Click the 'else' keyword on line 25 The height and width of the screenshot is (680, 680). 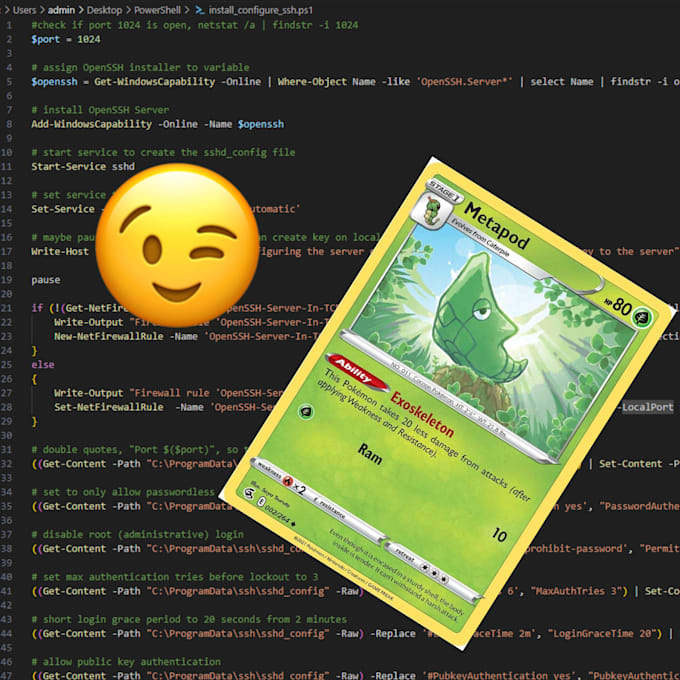(42, 365)
